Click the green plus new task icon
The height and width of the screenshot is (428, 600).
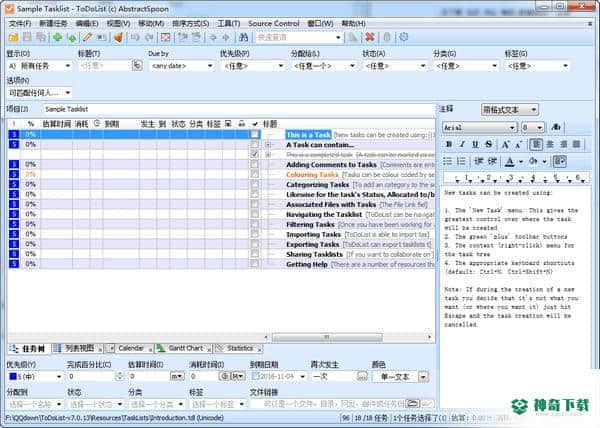click(57, 37)
